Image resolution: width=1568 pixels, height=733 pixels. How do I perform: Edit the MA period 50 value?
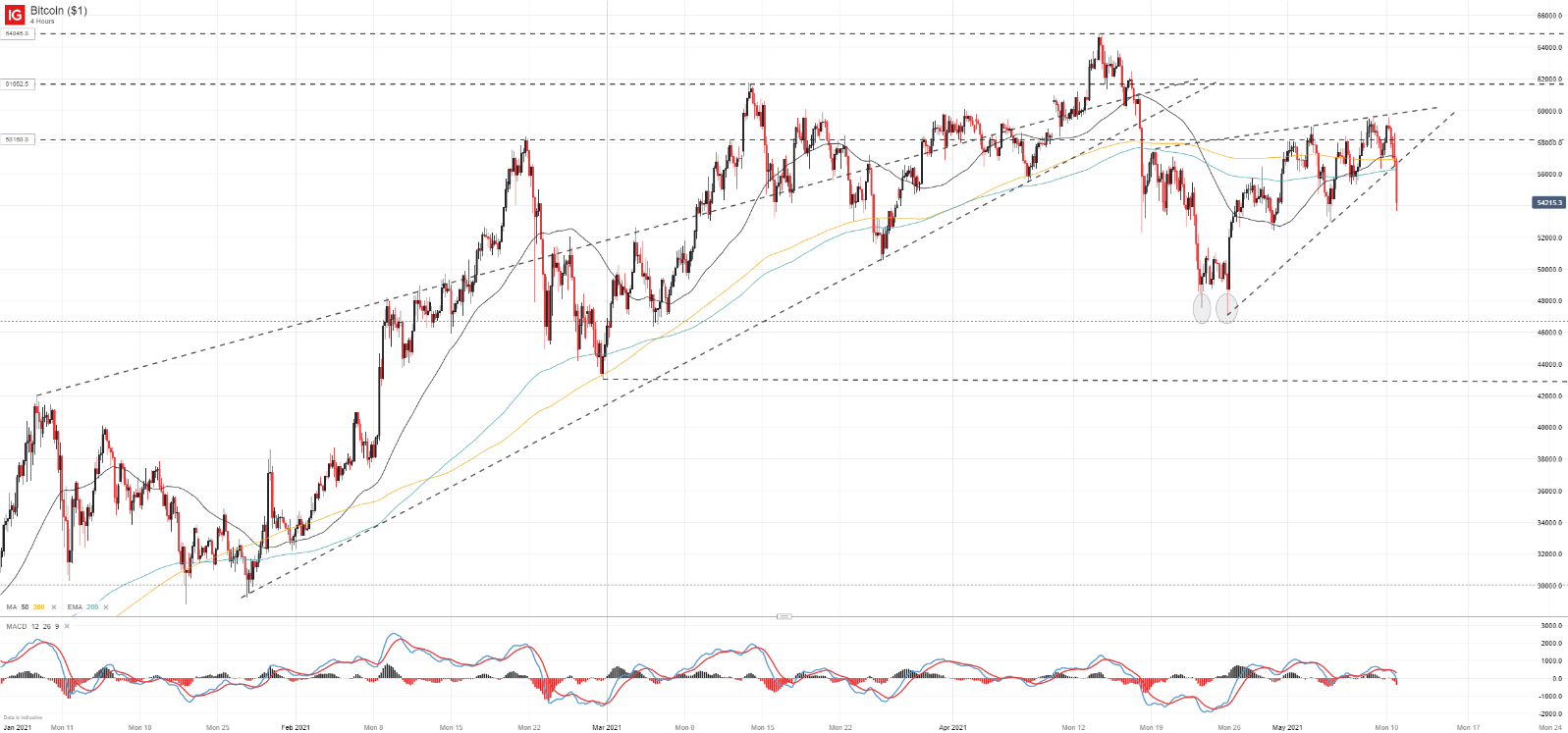25,607
